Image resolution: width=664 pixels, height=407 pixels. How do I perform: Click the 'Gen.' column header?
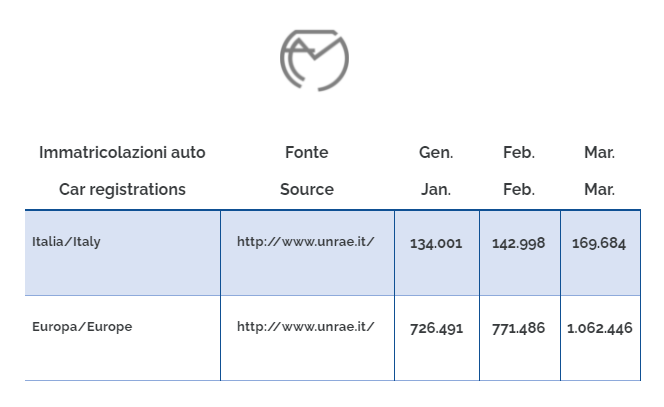click(436, 152)
